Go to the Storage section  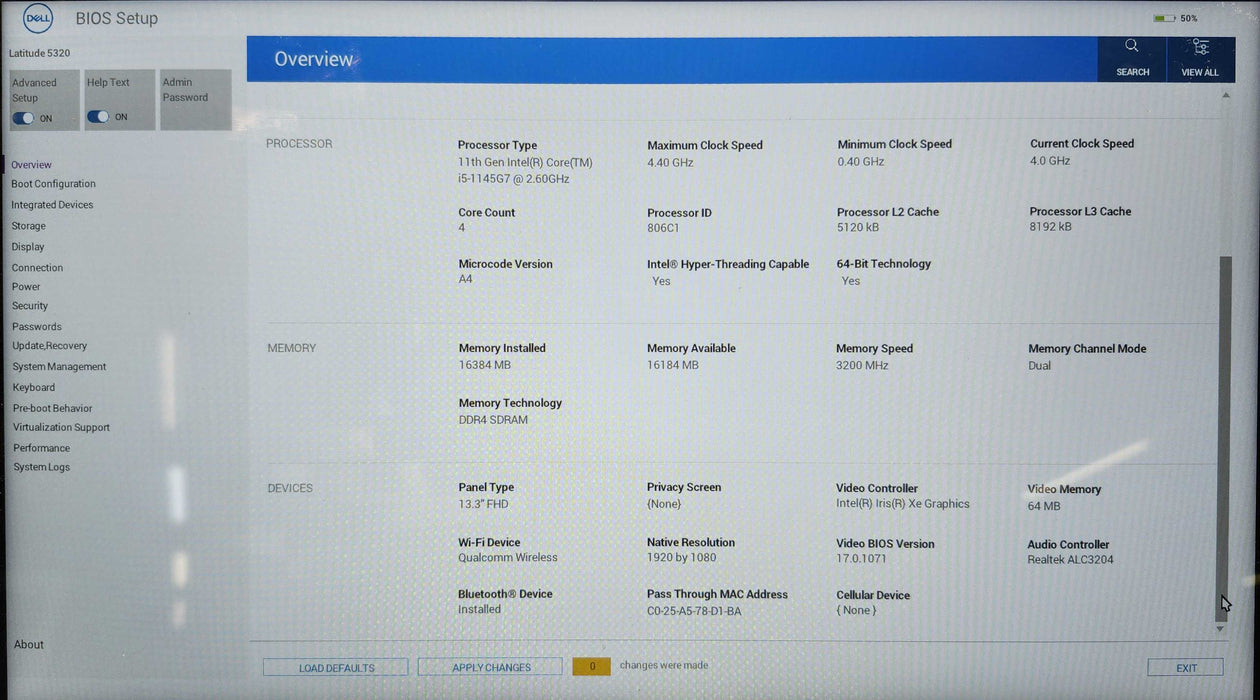tap(29, 226)
